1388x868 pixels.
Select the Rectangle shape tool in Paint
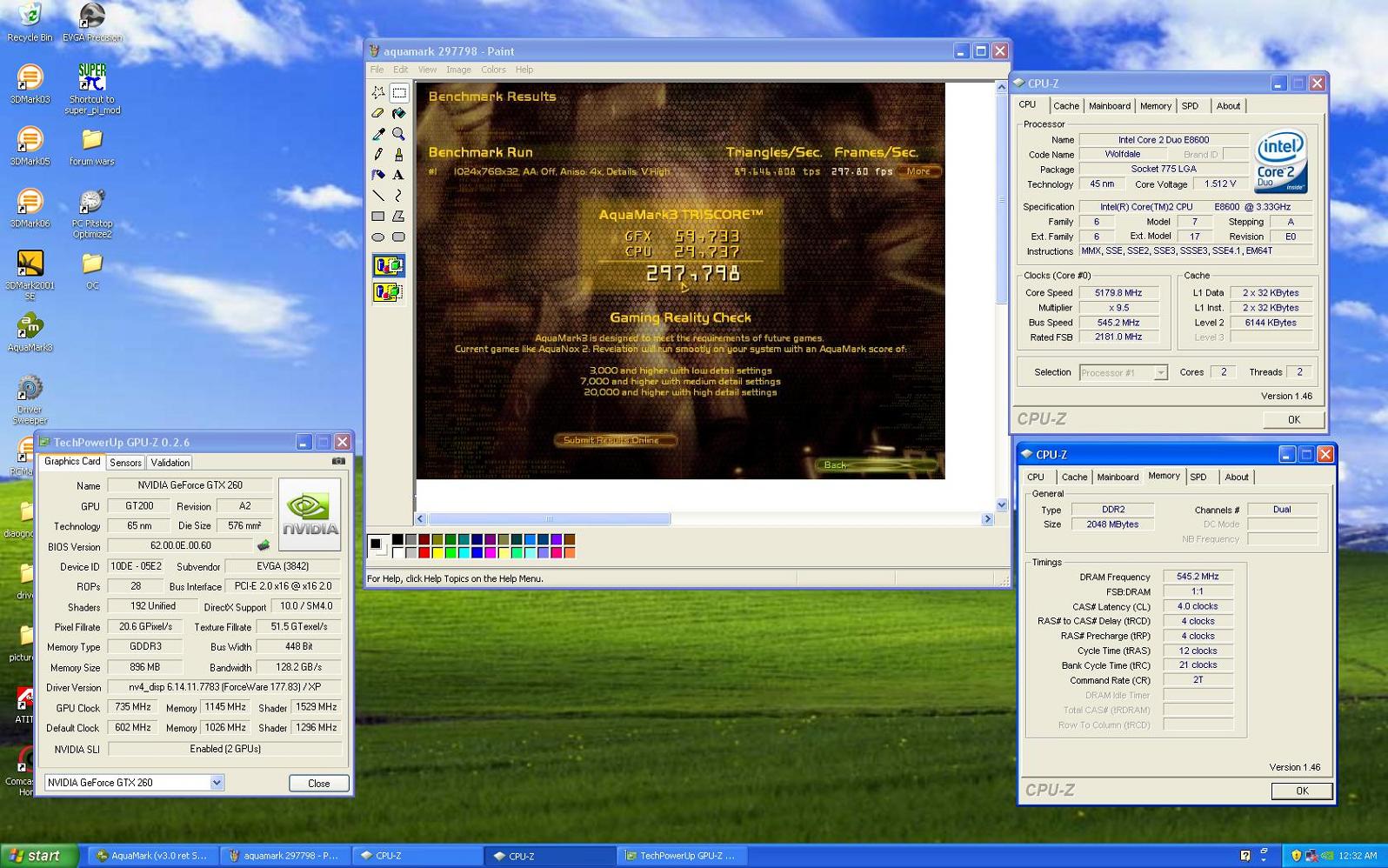coord(377,216)
